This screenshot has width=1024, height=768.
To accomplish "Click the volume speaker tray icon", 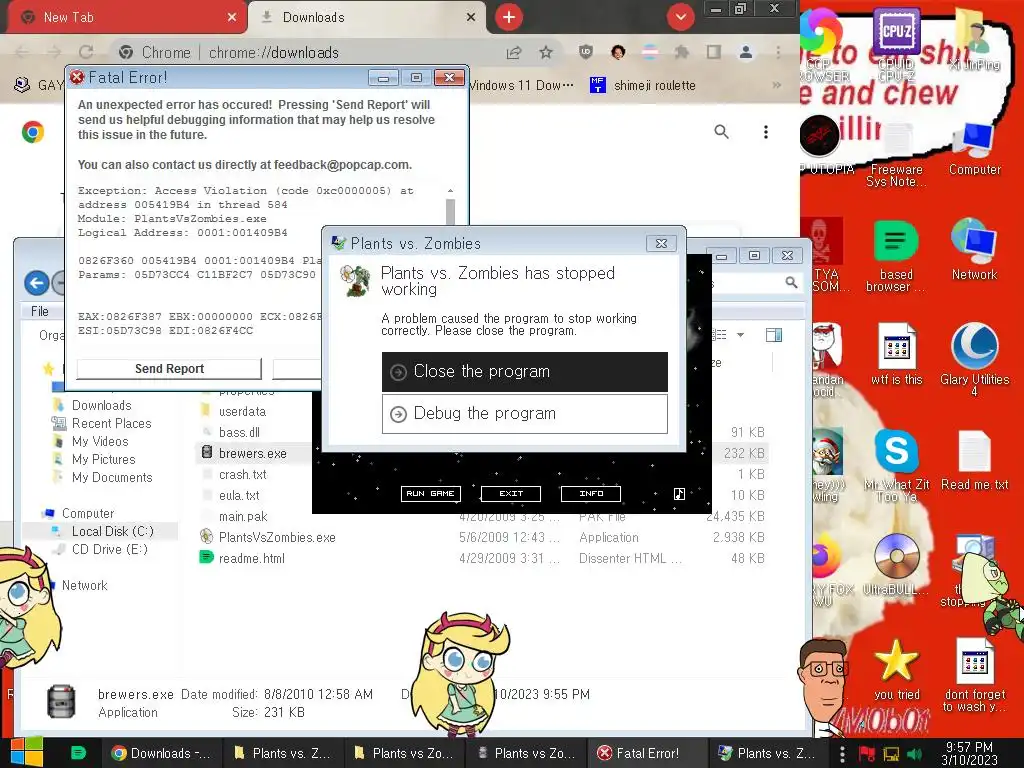I will coord(915,754).
